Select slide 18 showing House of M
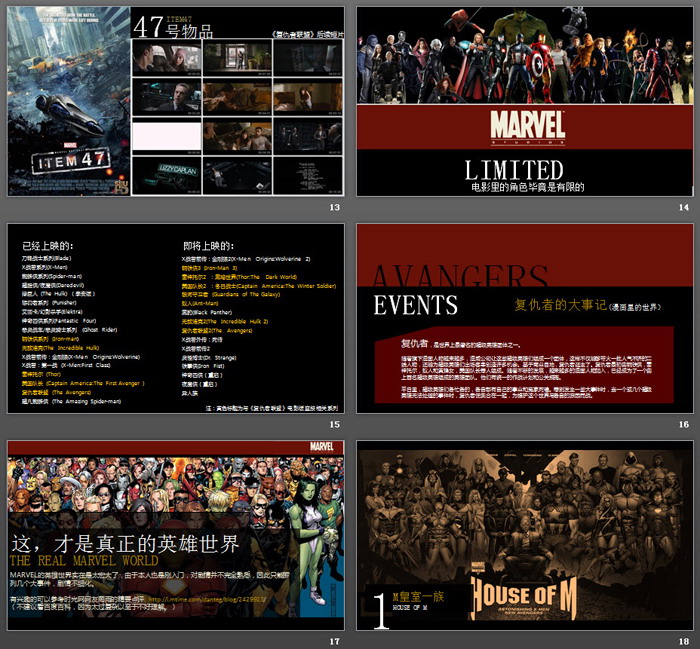Viewport: 700px width, 649px height. (525, 535)
